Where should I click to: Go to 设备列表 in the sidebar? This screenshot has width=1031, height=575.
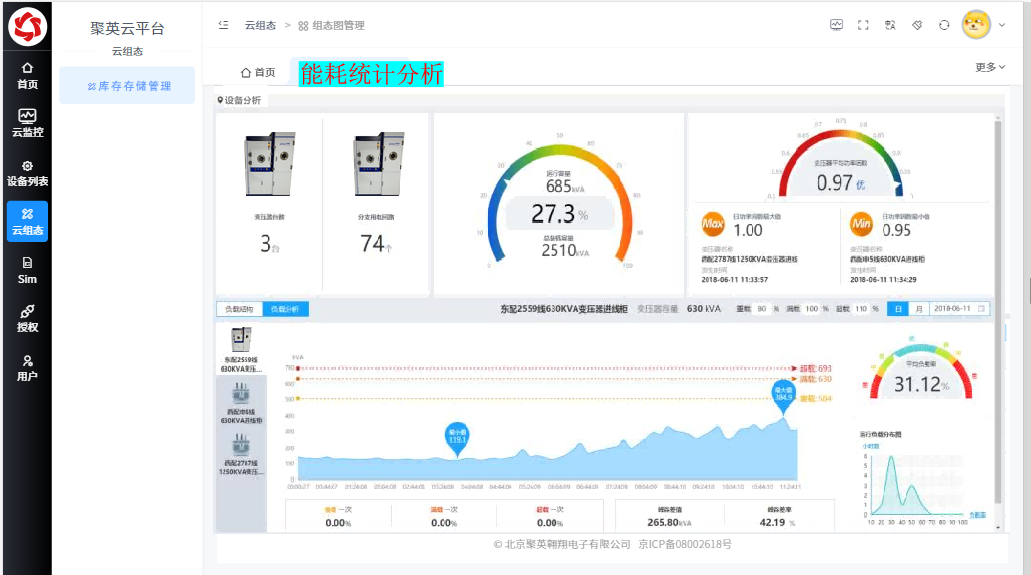(27, 173)
